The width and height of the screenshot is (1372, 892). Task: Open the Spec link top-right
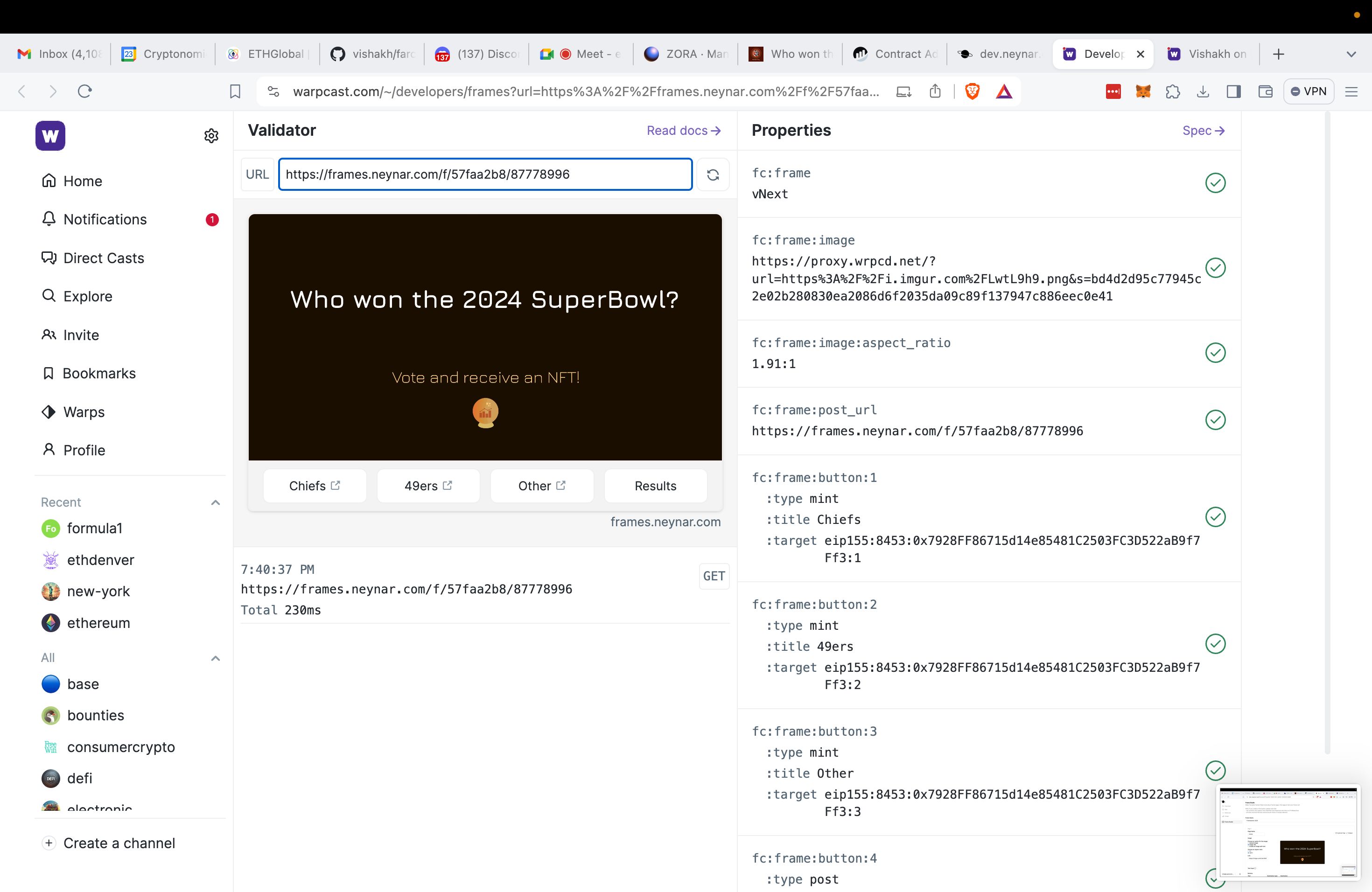1202,129
